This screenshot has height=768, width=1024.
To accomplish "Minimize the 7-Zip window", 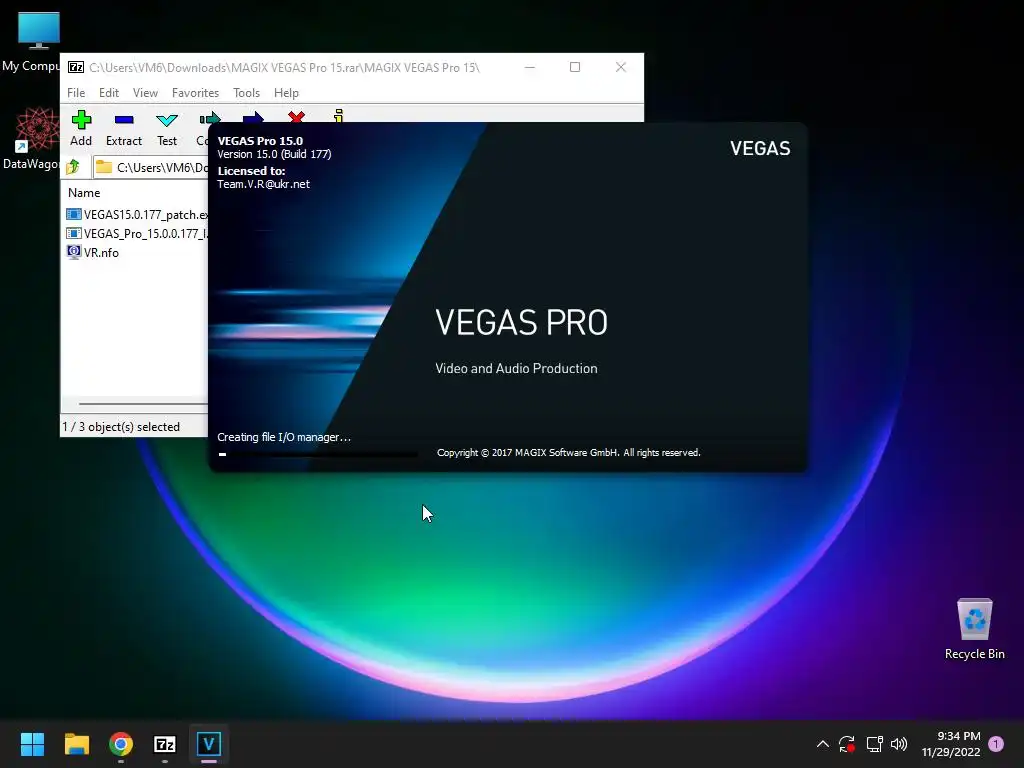I will (530, 67).
